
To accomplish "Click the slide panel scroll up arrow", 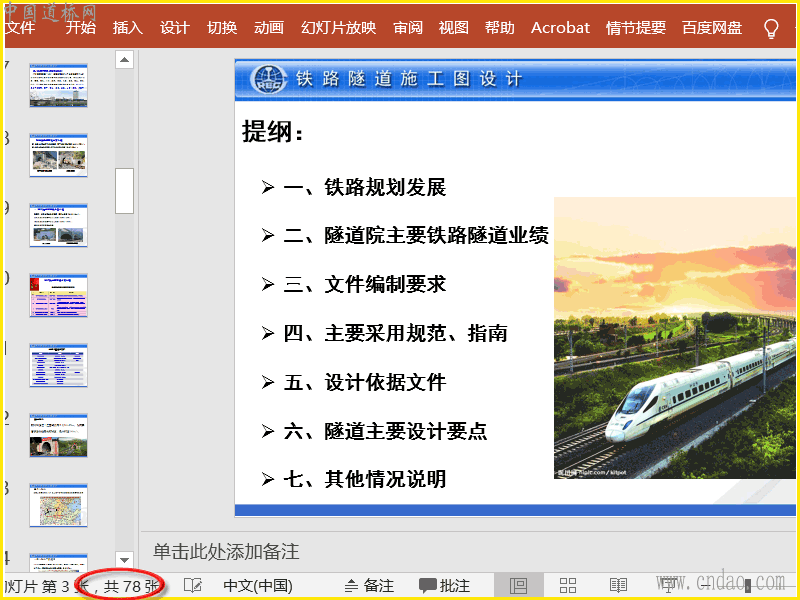I will click(124, 60).
